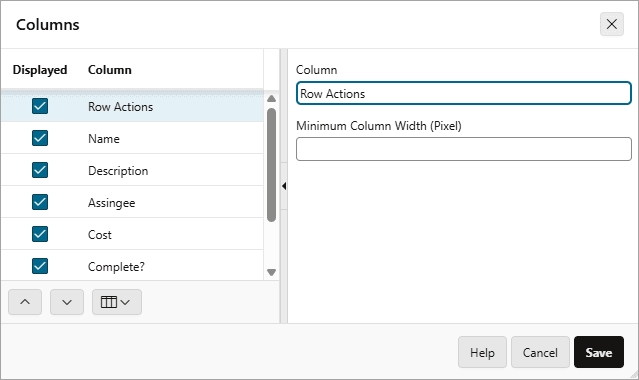Uncheck the Row Actions displayed checkbox
639x380 pixels.
(40, 106)
